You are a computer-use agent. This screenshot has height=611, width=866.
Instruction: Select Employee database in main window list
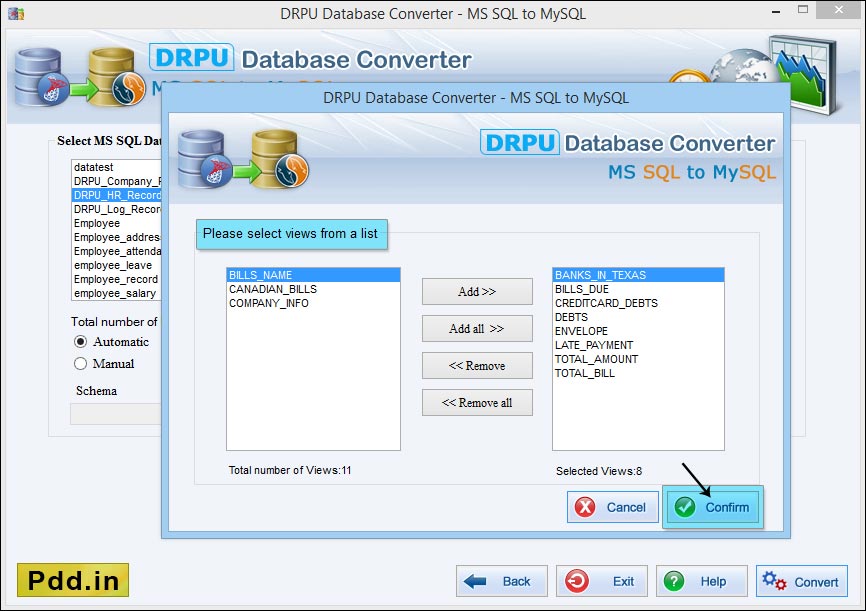[117, 223]
